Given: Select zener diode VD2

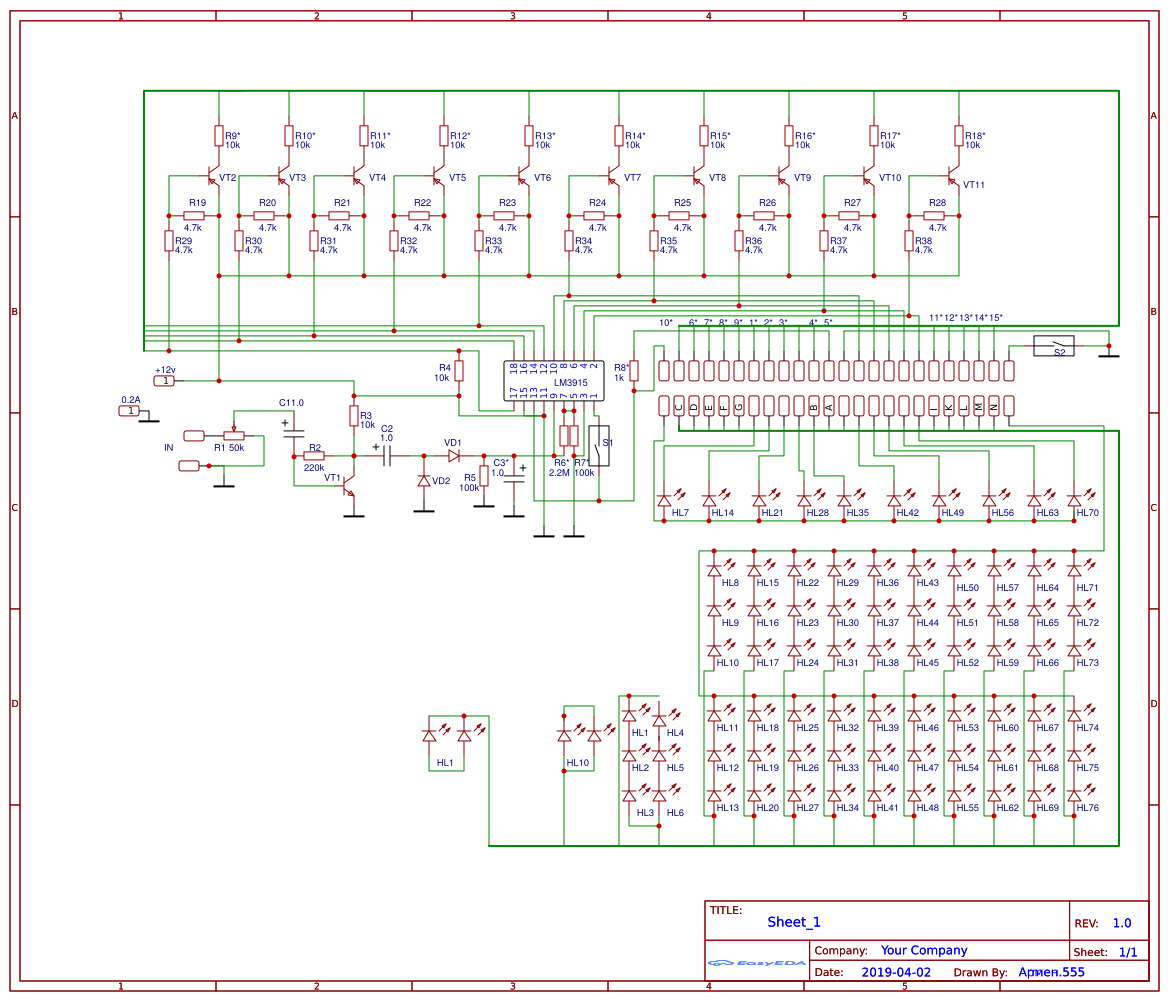Looking at the screenshot, I should pos(422,478).
